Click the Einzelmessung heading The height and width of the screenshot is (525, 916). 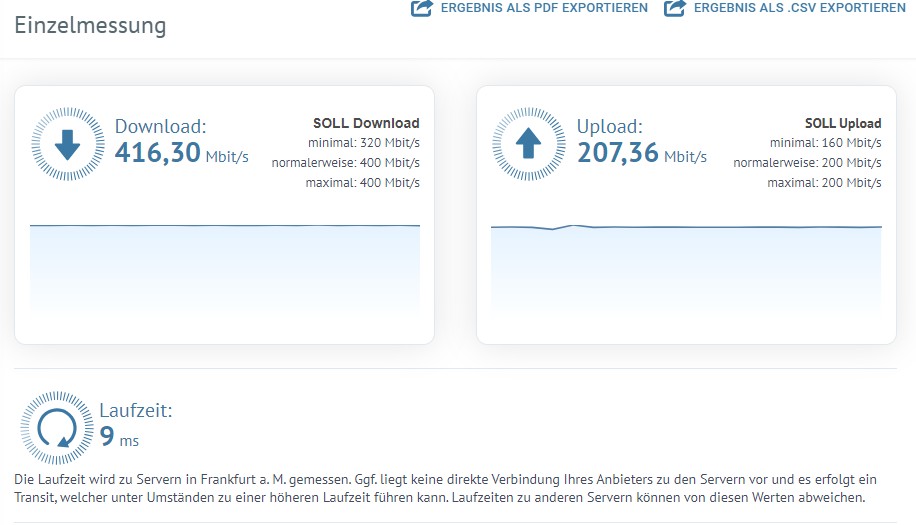(90, 26)
